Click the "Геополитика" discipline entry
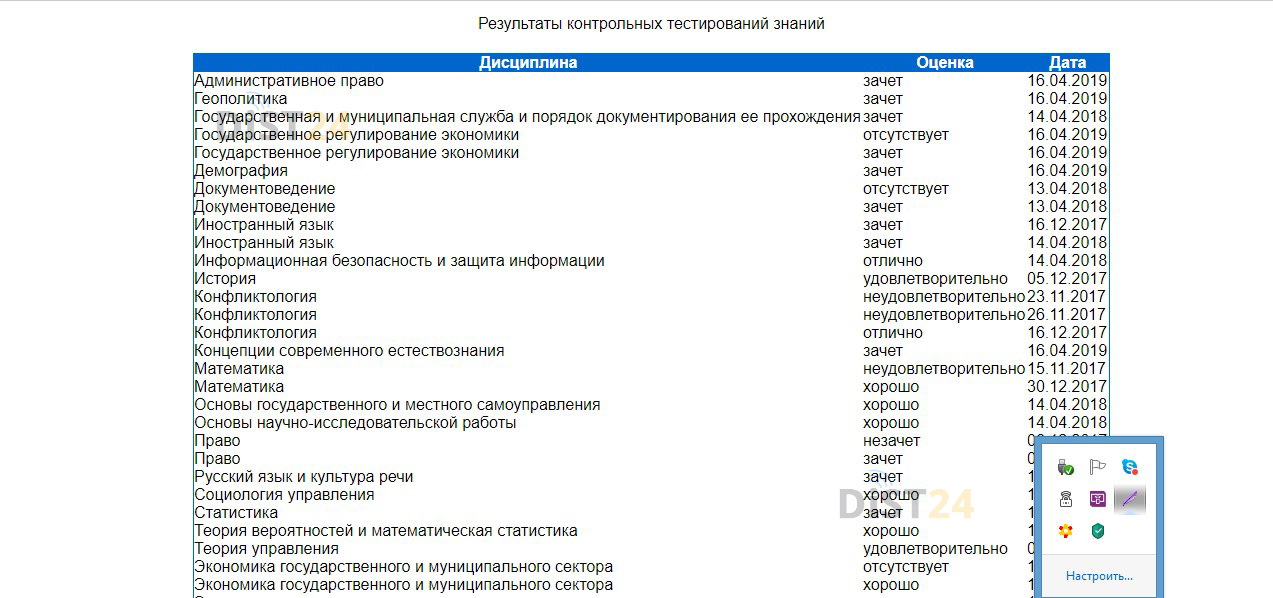 240,98
